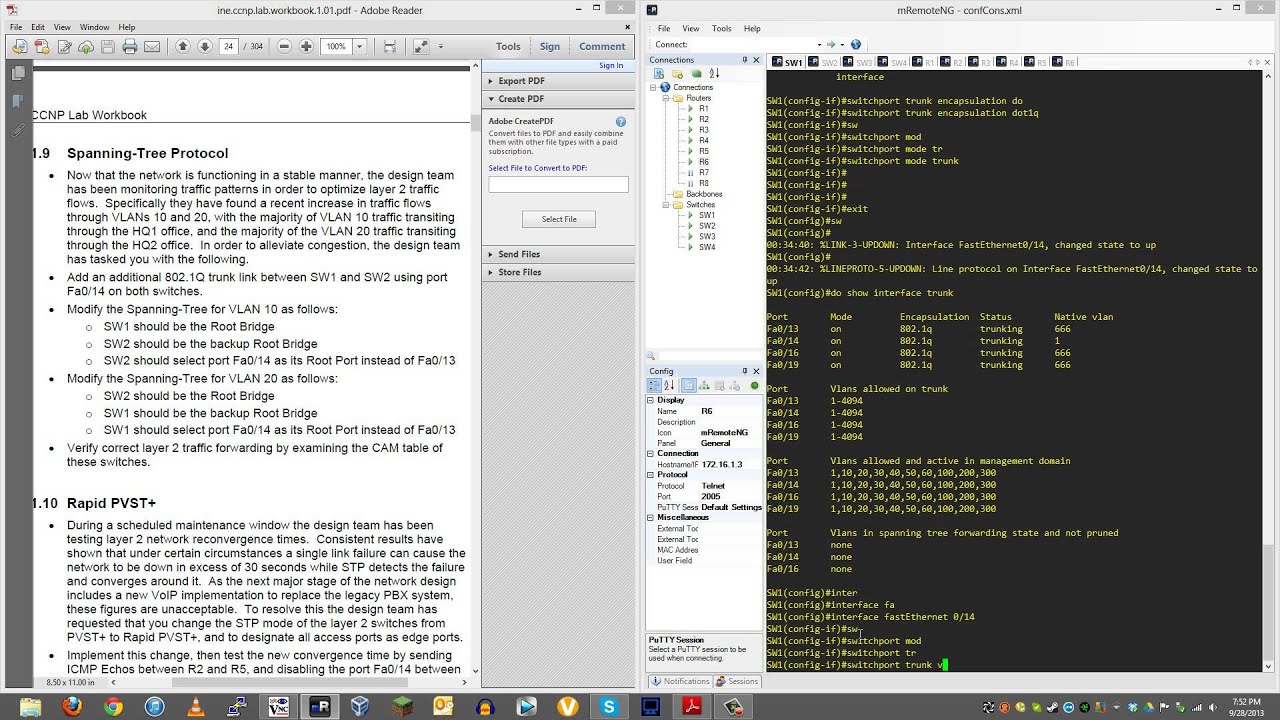Go to previous page with up arrow
The image size is (1280, 720).
[182, 46]
